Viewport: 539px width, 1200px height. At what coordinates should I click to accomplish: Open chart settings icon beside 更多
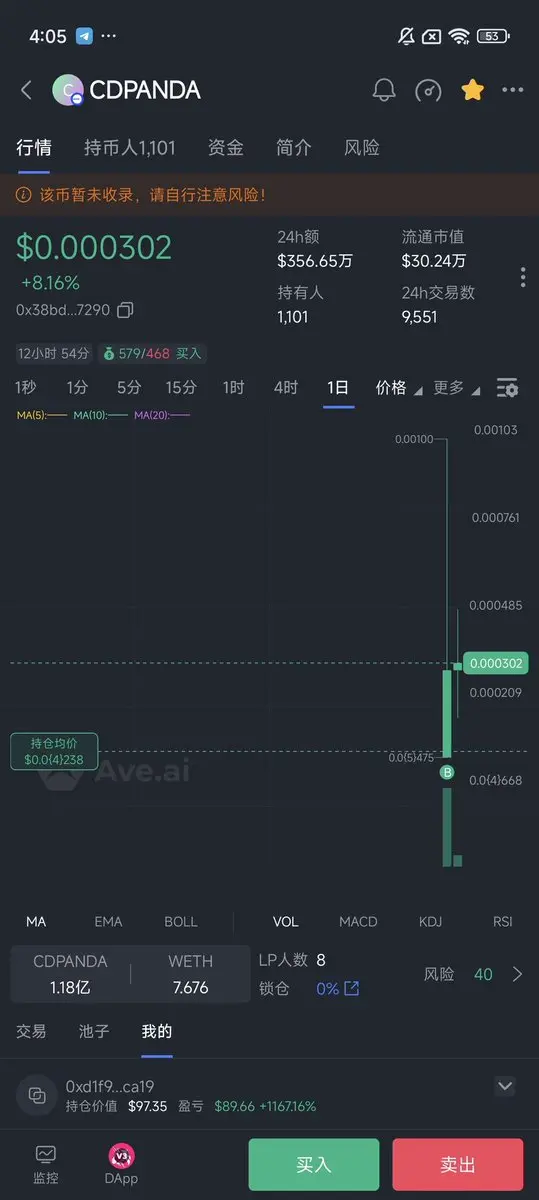pyautogui.click(x=507, y=388)
